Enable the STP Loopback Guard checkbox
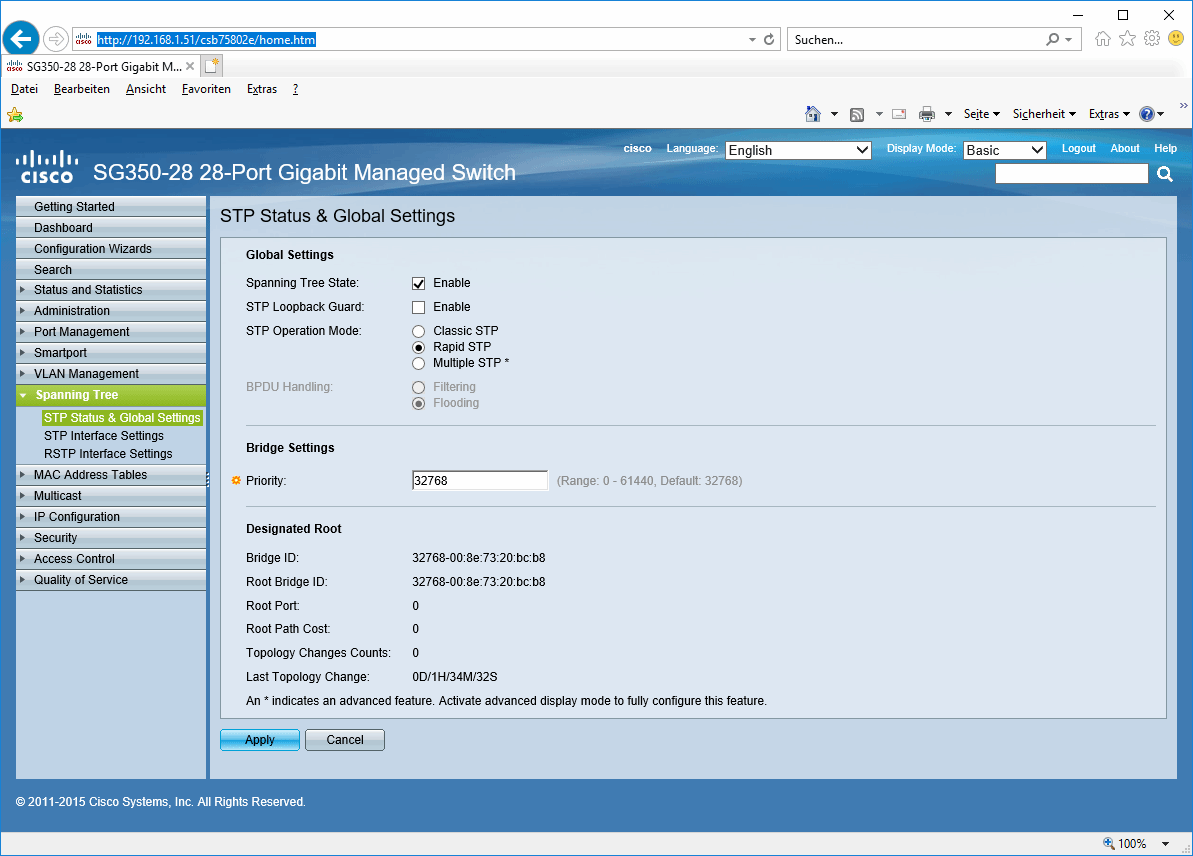The height and width of the screenshot is (856, 1193). click(x=418, y=307)
